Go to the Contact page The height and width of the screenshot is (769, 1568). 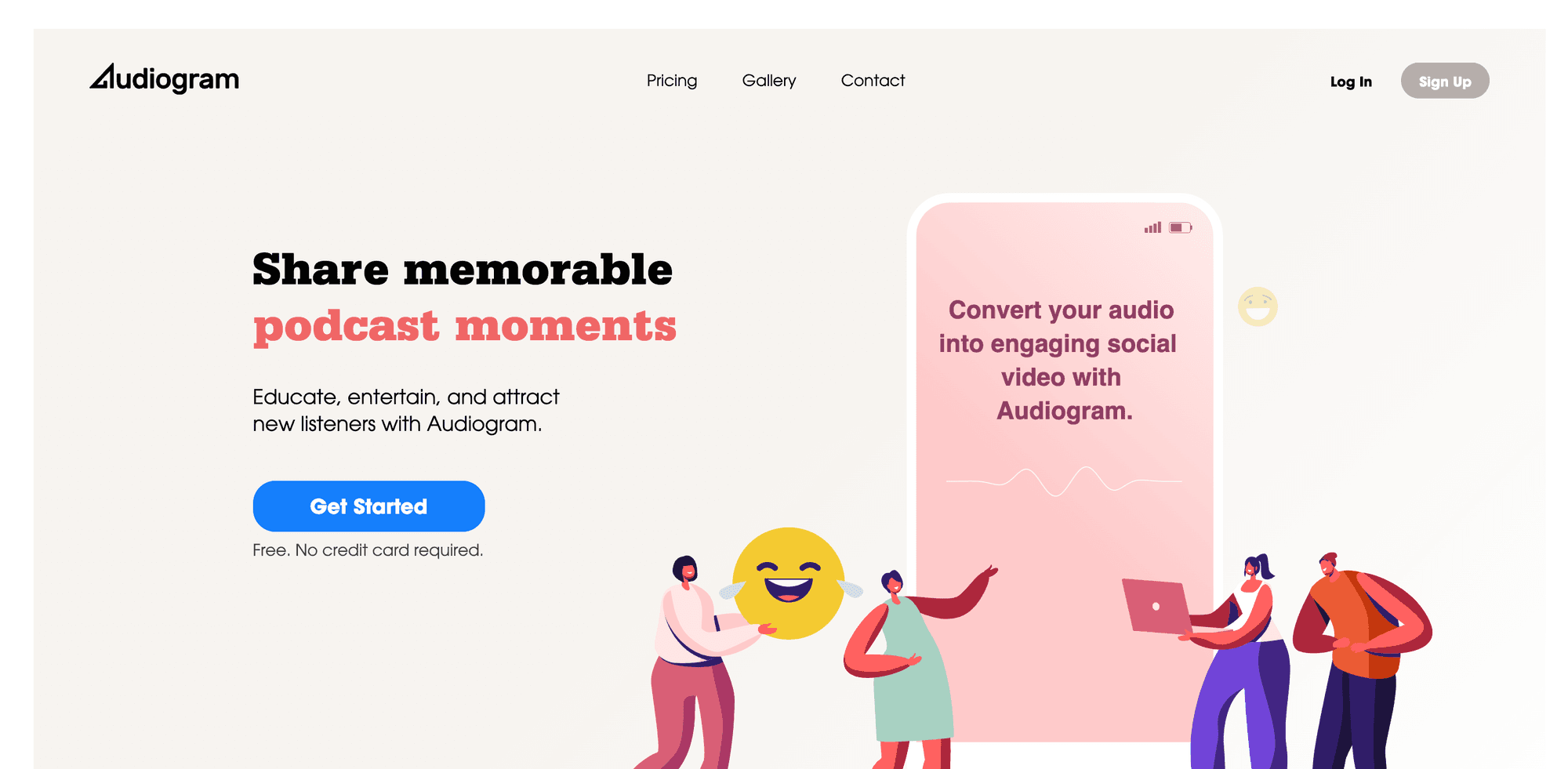pos(873,80)
